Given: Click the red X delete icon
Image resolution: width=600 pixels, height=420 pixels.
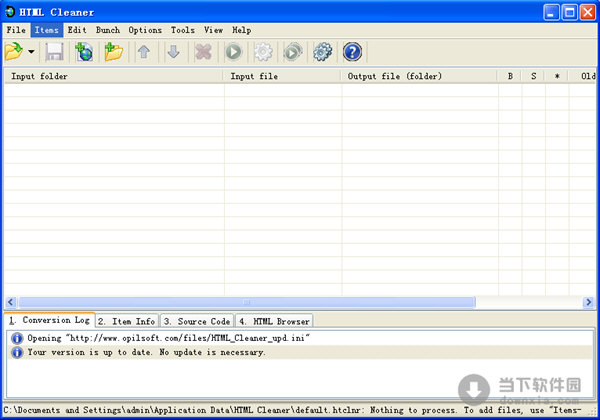Looking at the screenshot, I should tap(203, 52).
